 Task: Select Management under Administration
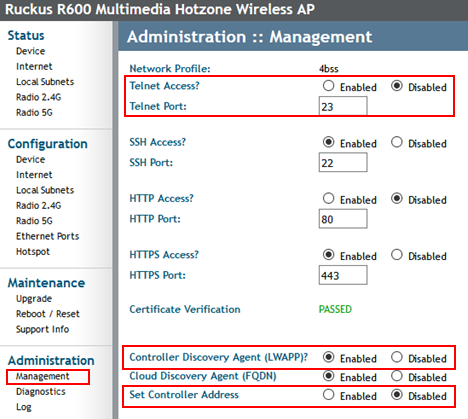point(43,376)
